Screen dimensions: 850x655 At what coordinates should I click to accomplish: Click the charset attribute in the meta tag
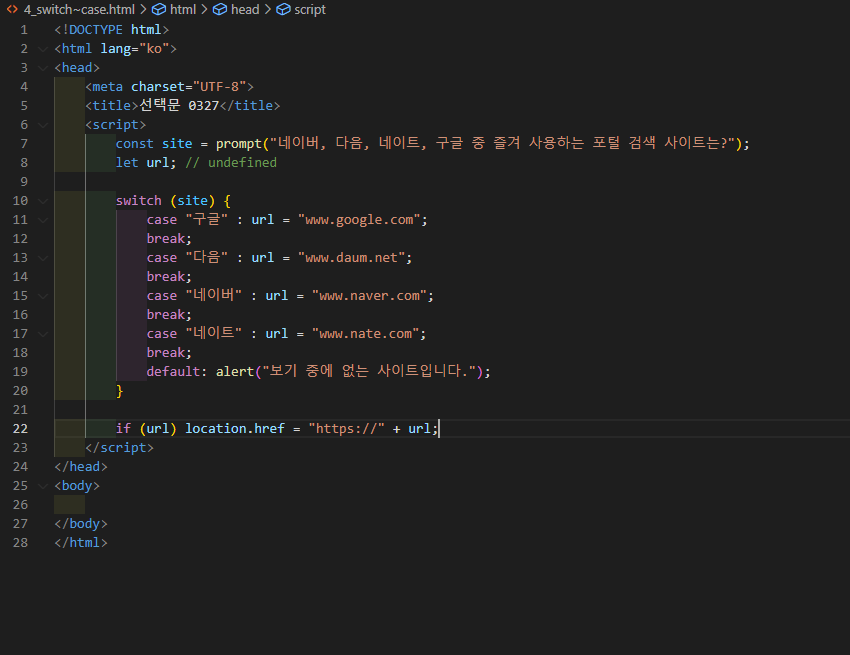pyautogui.click(x=158, y=87)
